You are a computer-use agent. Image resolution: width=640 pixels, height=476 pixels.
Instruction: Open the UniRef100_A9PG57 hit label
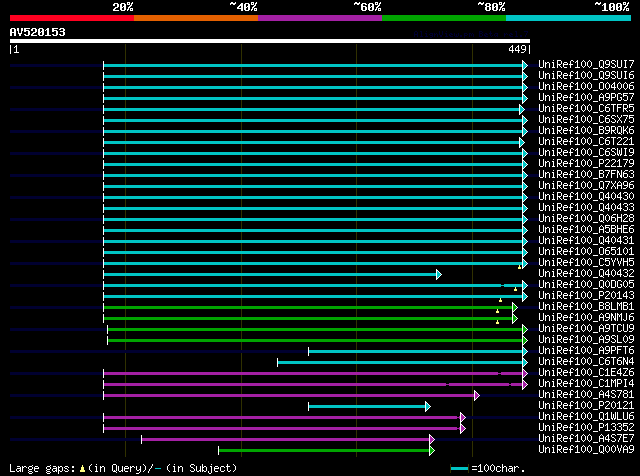click(586, 98)
